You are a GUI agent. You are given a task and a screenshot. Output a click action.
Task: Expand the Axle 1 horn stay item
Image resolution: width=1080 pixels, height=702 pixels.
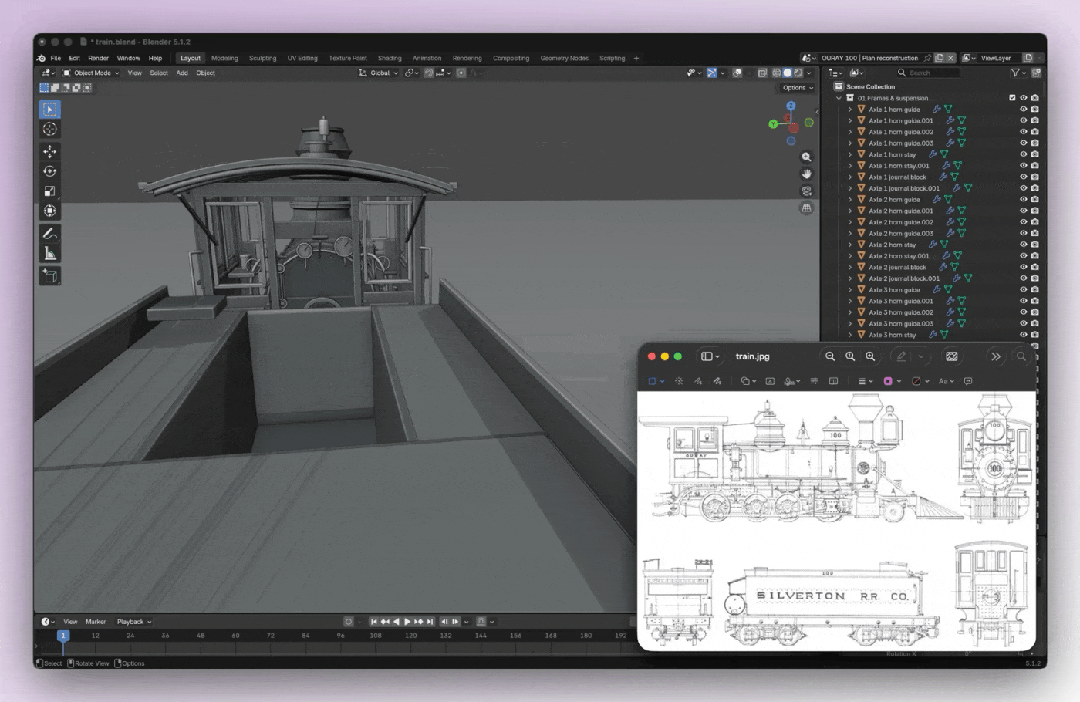click(851, 154)
